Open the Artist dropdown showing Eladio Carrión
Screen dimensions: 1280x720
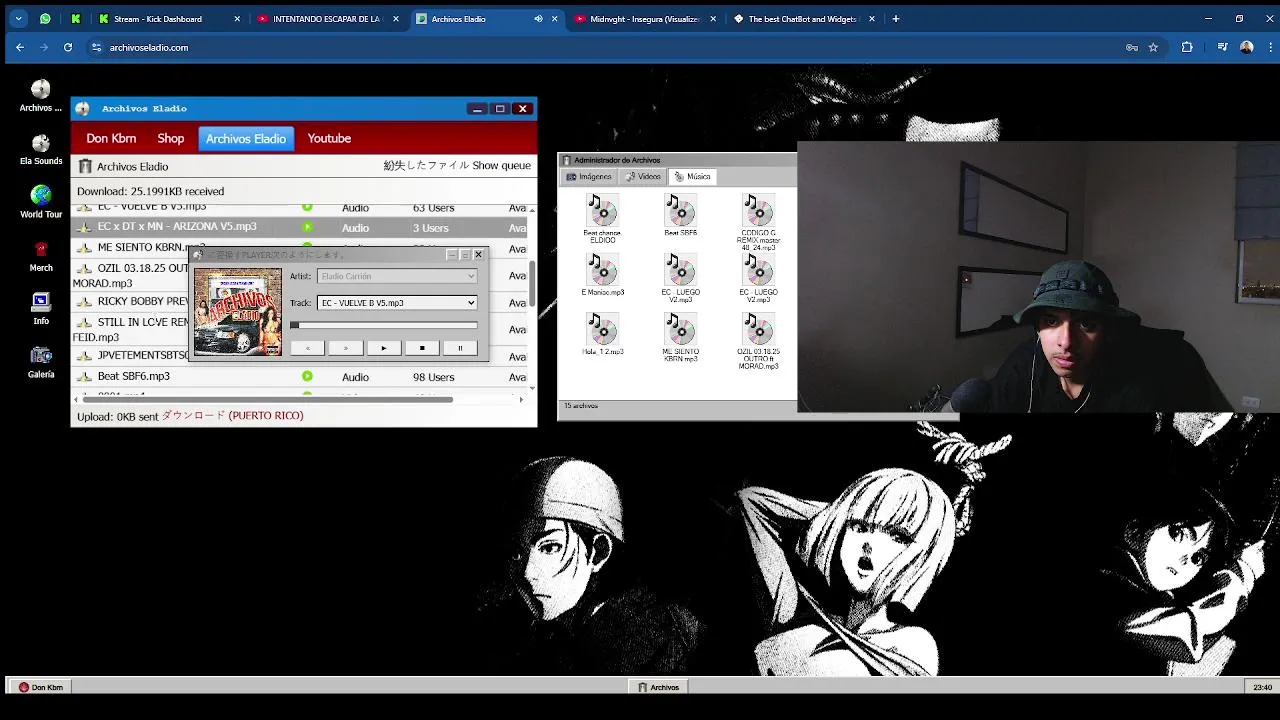[397, 276]
